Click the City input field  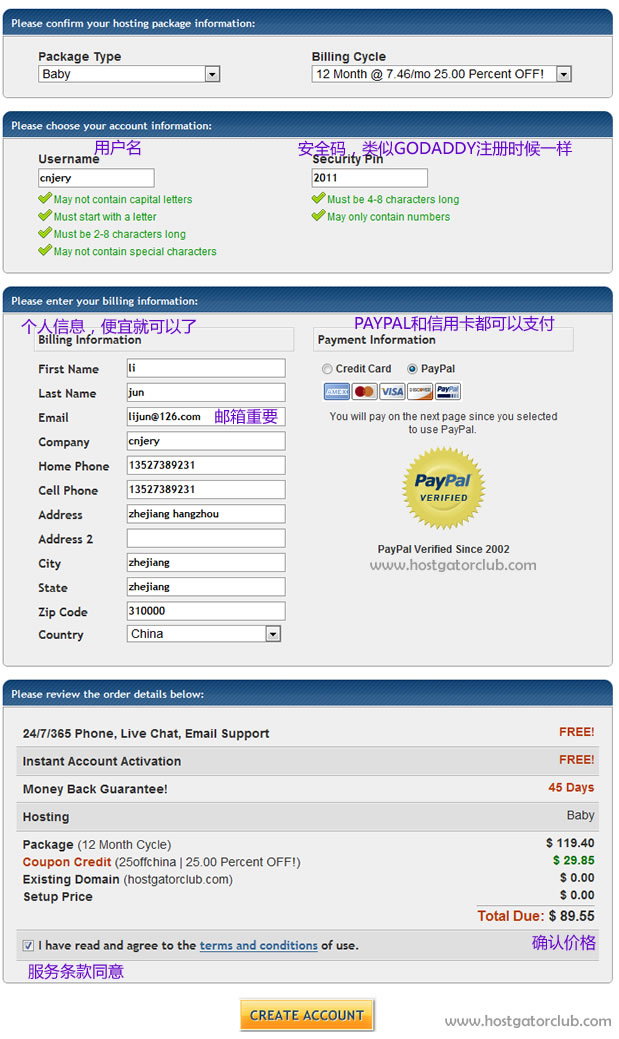click(206, 563)
